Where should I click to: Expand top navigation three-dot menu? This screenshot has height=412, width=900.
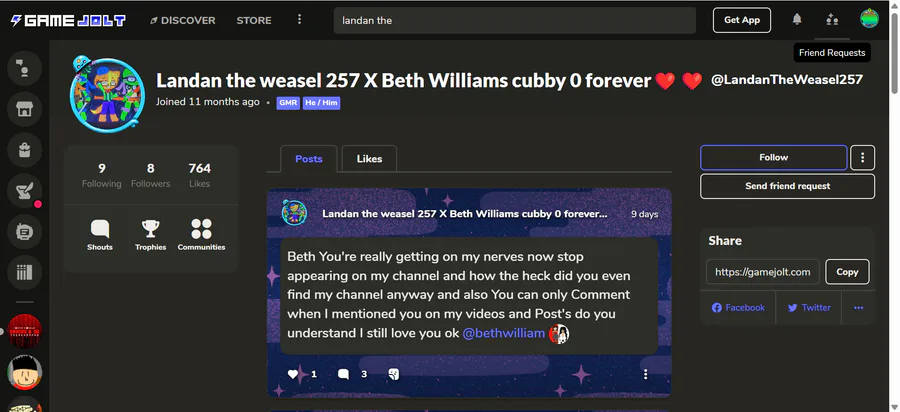point(299,20)
